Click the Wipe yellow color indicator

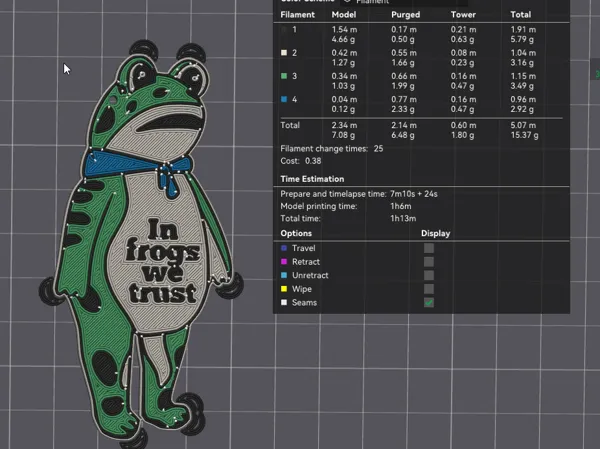point(284,289)
